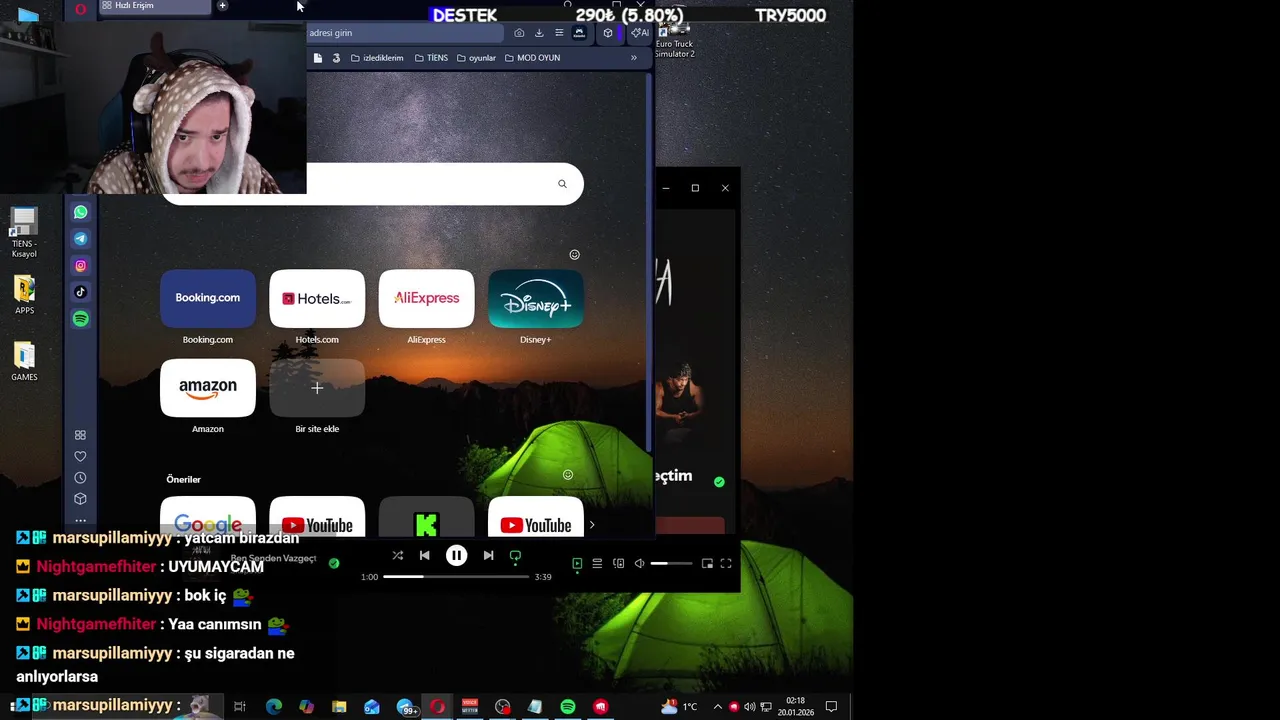Open Microsoft Edge from the taskbar
Image resolution: width=1280 pixels, height=720 pixels.
273,707
